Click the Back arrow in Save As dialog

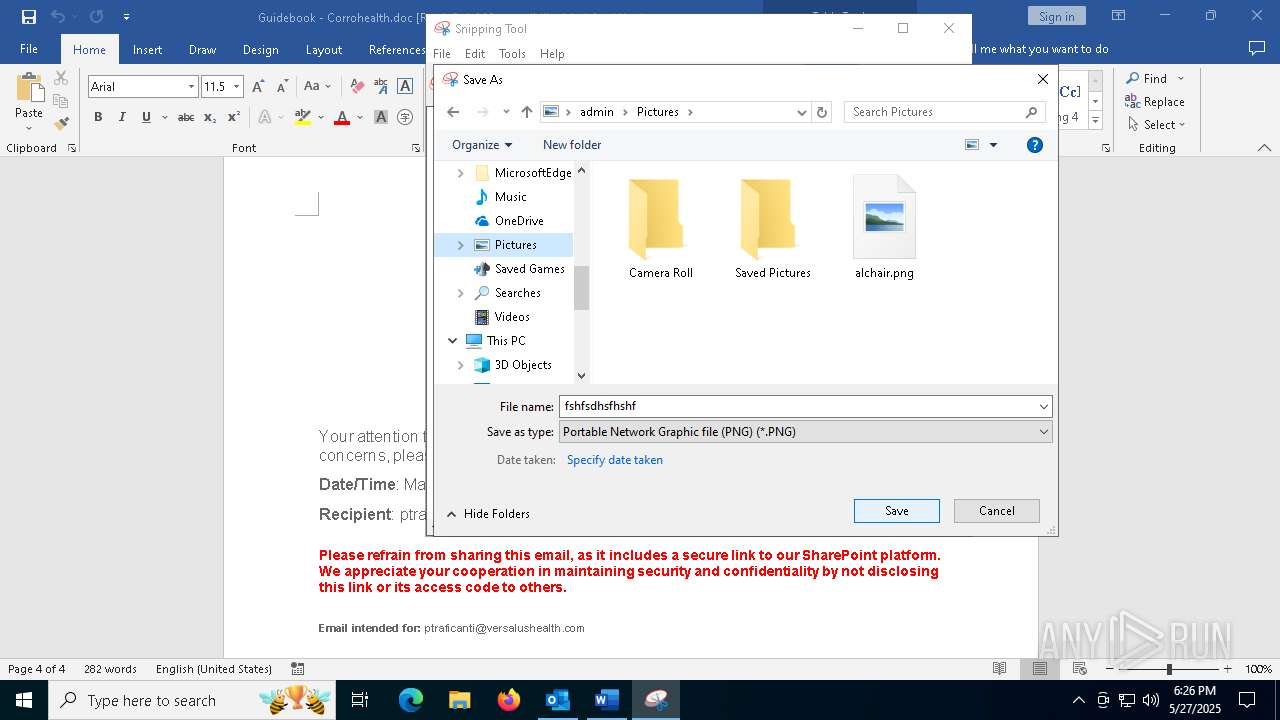click(x=453, y=112)
